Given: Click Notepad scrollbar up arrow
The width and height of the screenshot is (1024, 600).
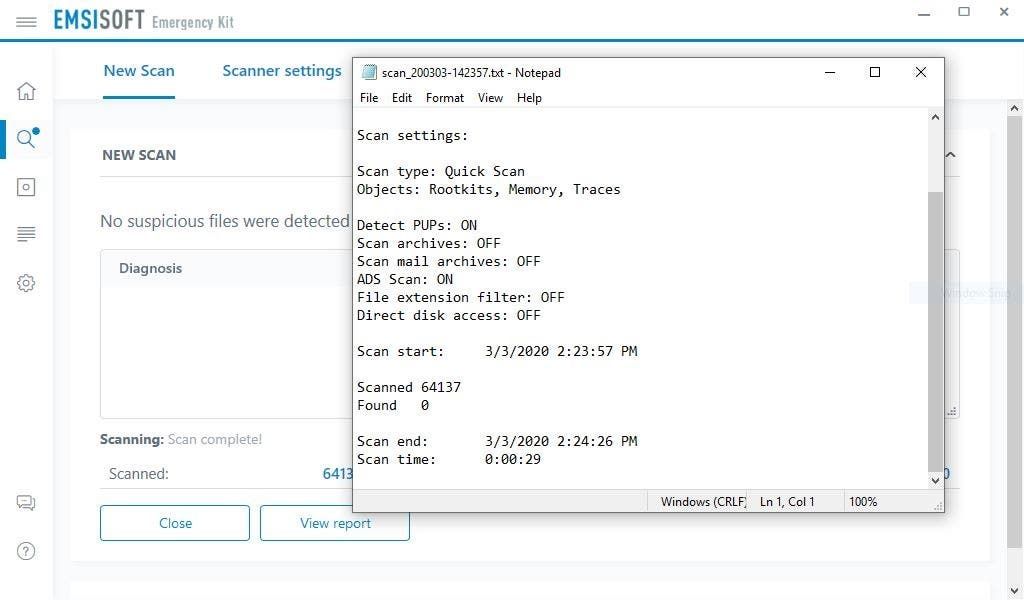Looking at the screenshot, I should point(935,118).
